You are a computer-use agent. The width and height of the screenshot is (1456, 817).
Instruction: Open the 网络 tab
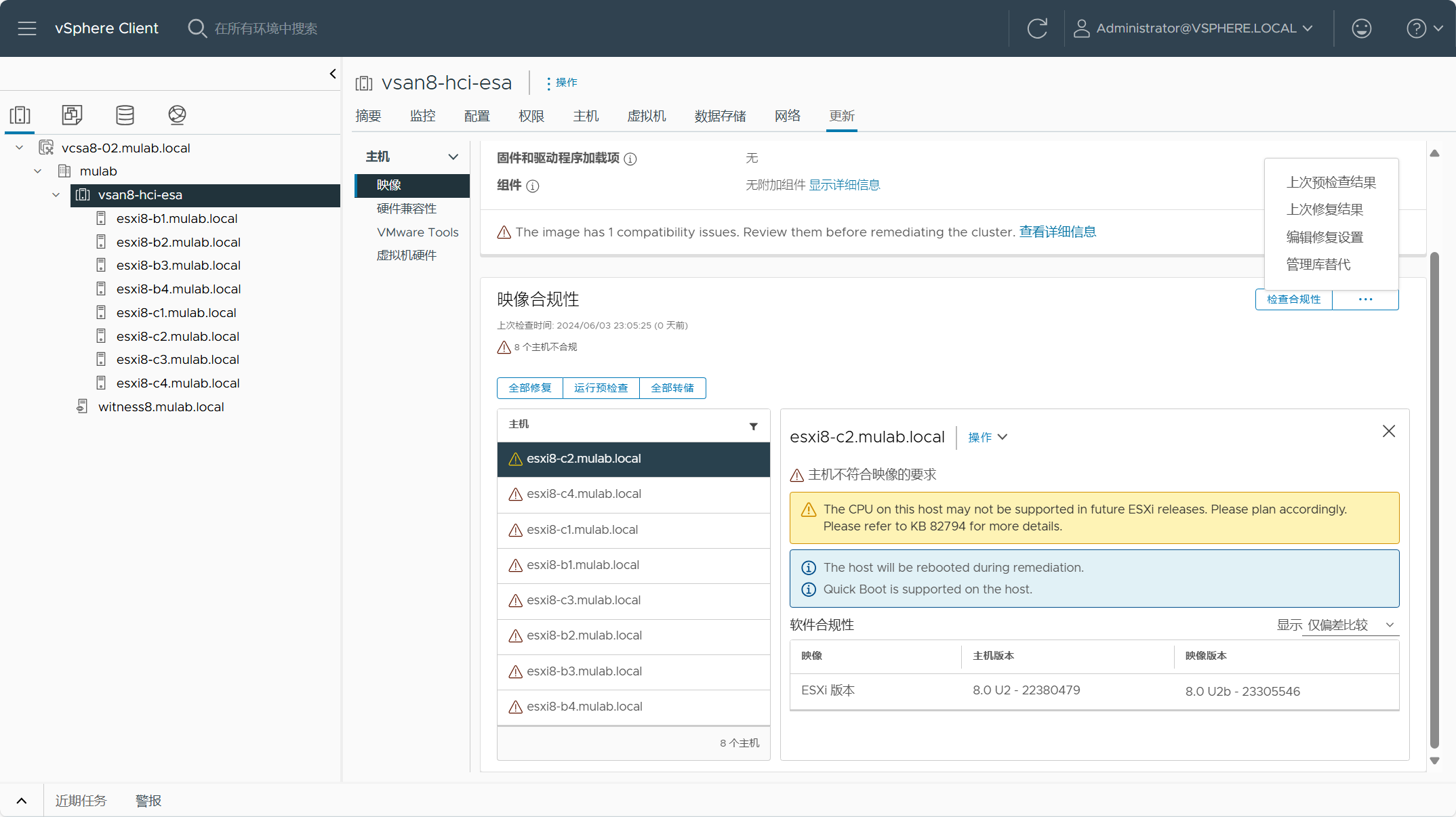(x=788, y=116)
